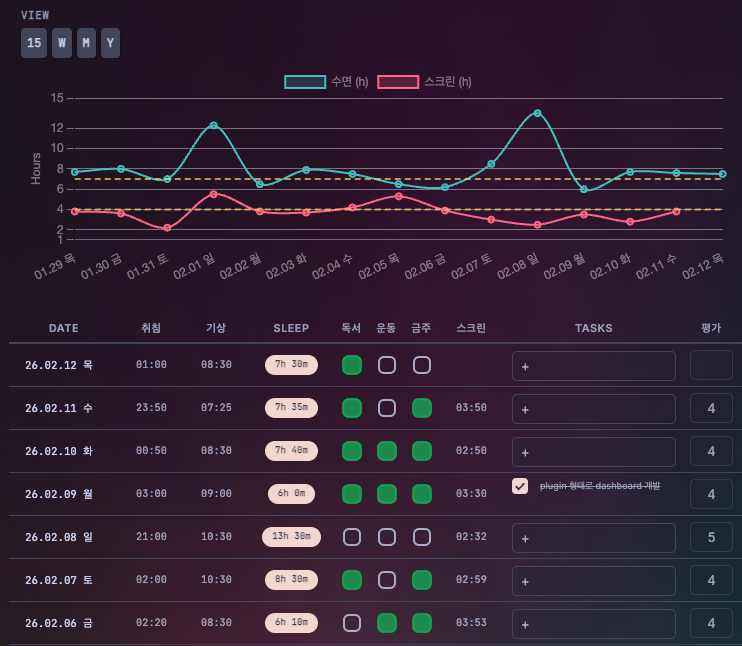Click the TASKS column header
This screenshot has width=742, height=646.
point(594,328)
